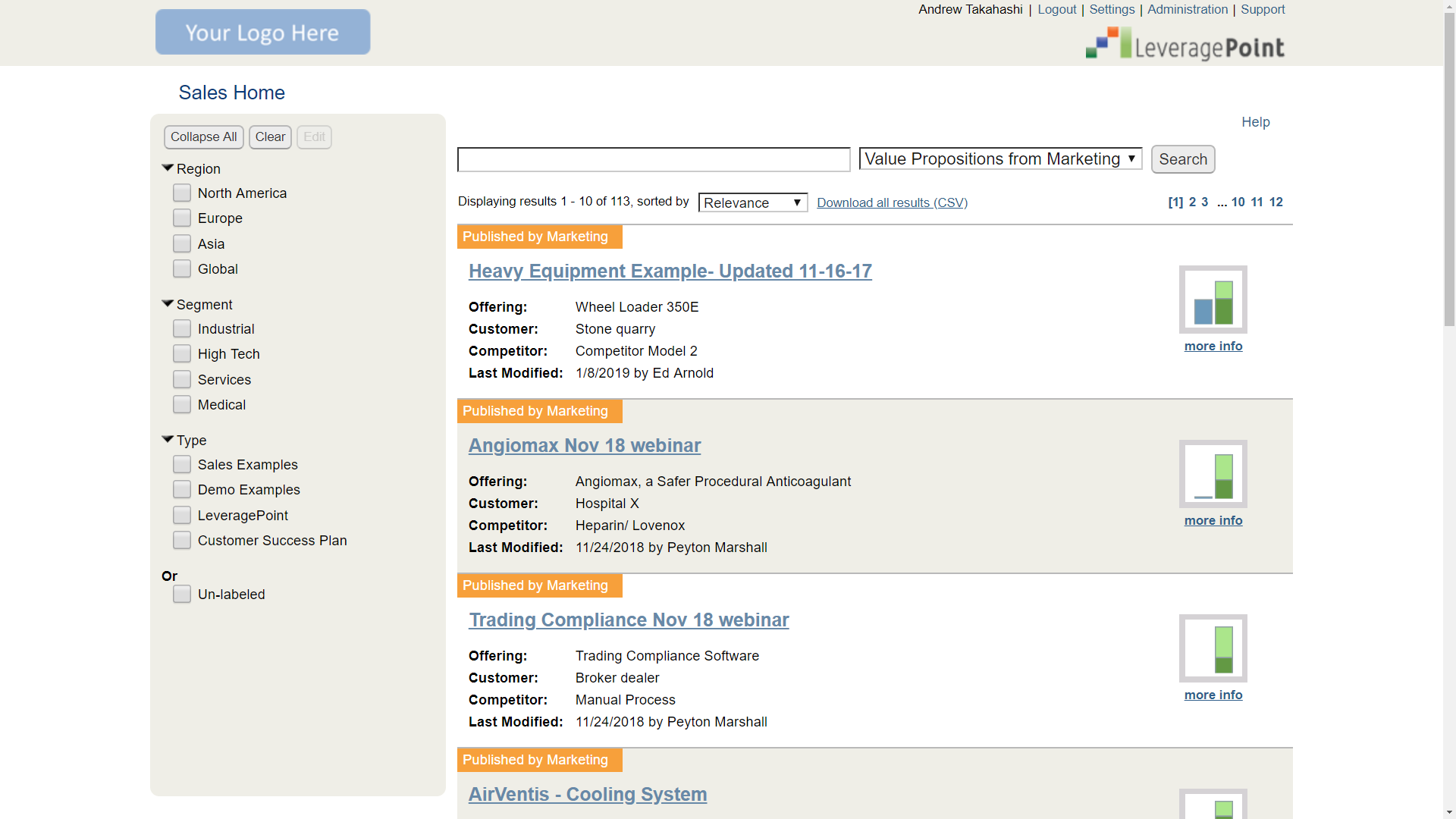Click the Clear filters button
Image resolution: width=1456 pixels, height=819 pixels.
(x=270, y=136)
